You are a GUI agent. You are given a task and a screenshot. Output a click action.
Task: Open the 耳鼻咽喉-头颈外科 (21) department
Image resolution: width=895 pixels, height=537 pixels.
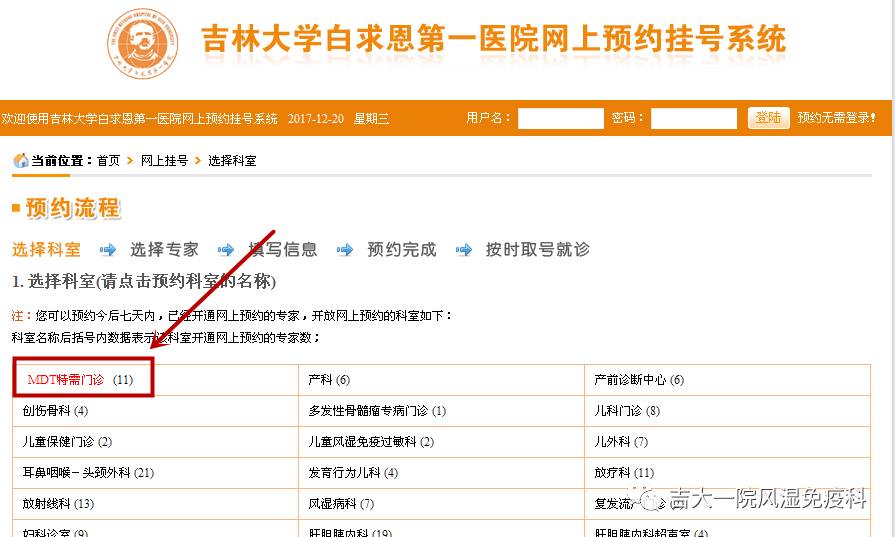(88, 473)
